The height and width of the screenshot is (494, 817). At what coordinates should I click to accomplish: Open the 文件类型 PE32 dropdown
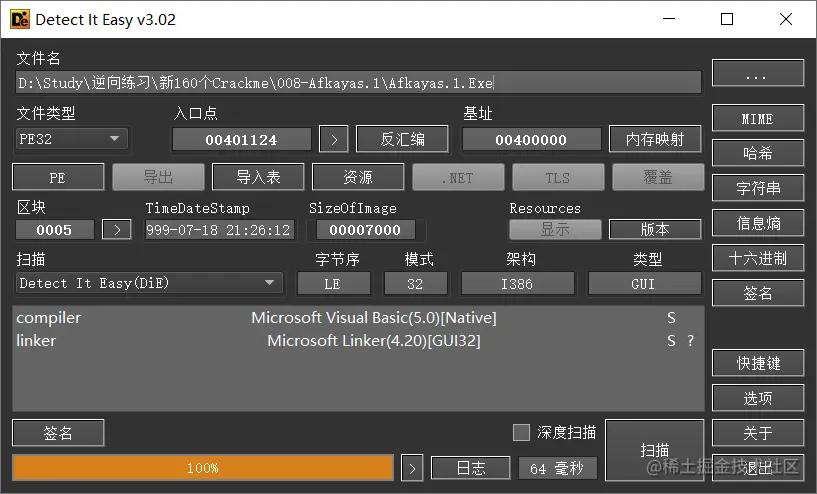pos(71,139)
